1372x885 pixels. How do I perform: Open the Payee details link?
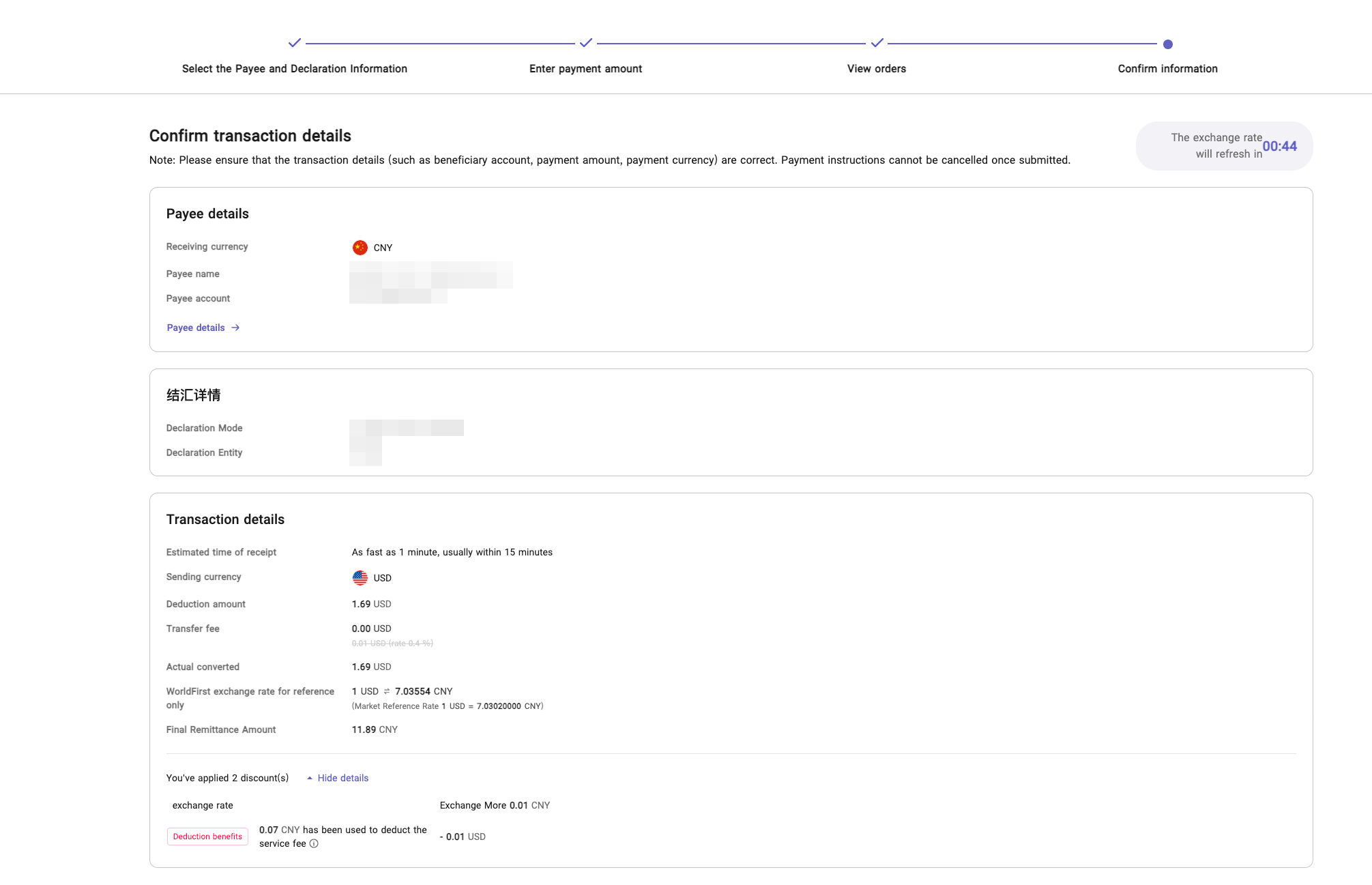pyautogui.click(x=196, y=328)
